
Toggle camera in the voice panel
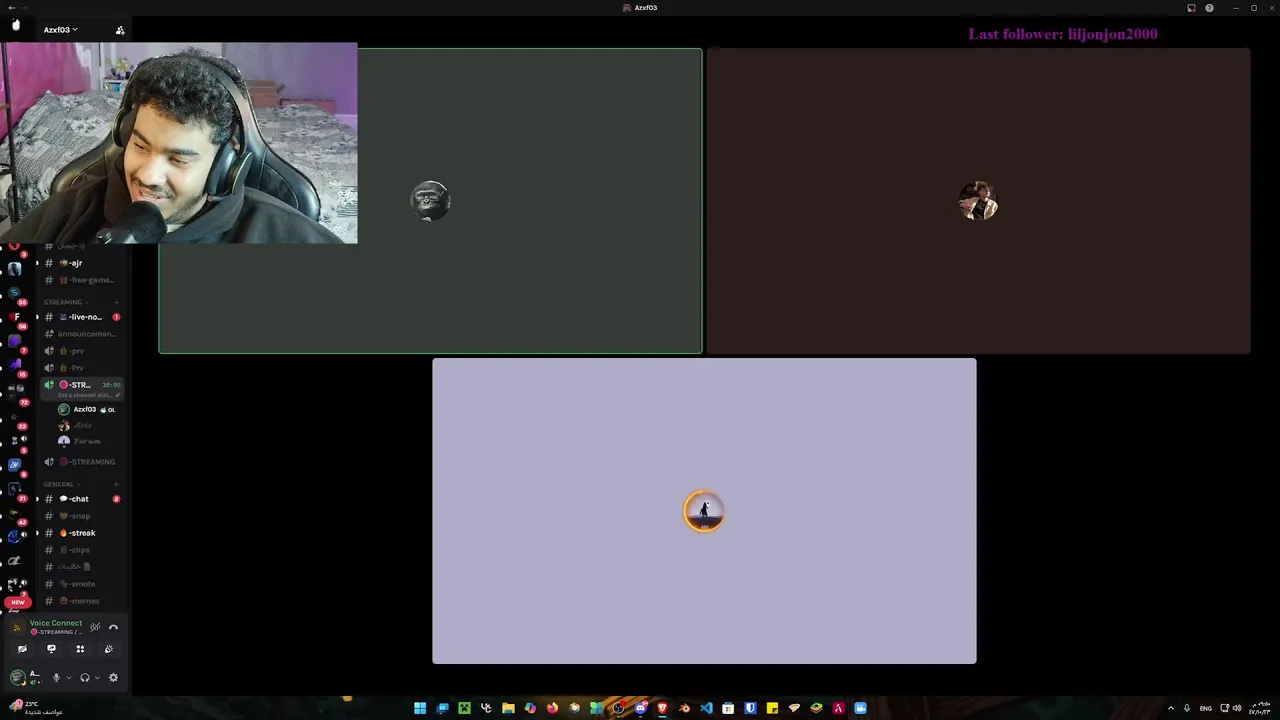pyautogui.click(x=22, y=649)
